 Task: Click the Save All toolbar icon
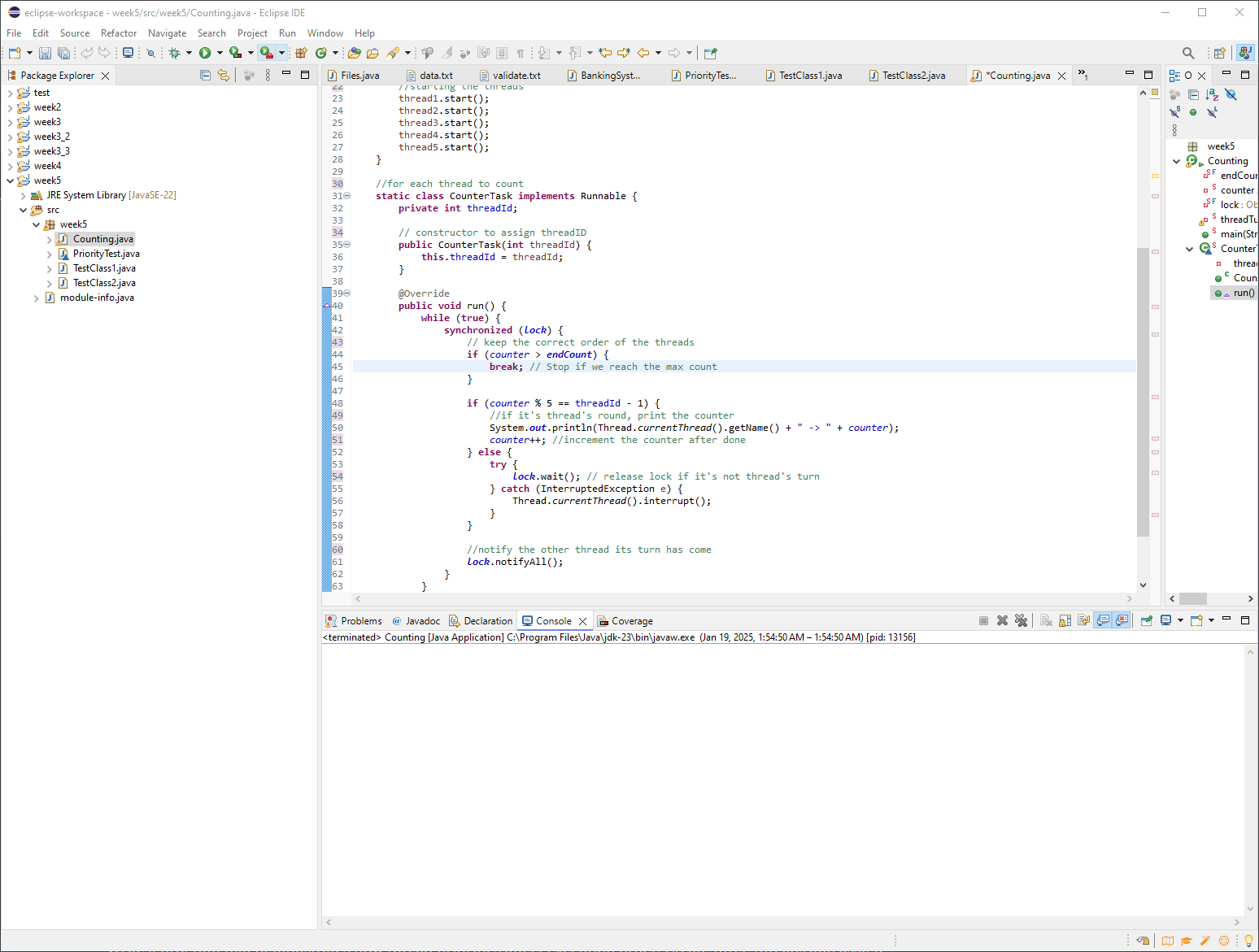(63, 53)
